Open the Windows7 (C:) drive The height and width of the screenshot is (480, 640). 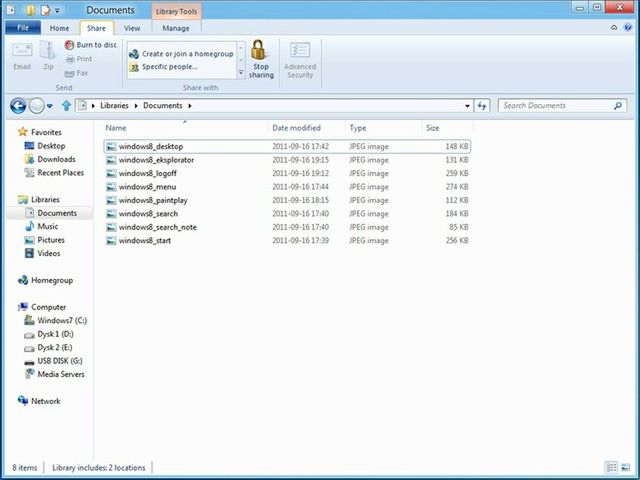coord(56,320)
